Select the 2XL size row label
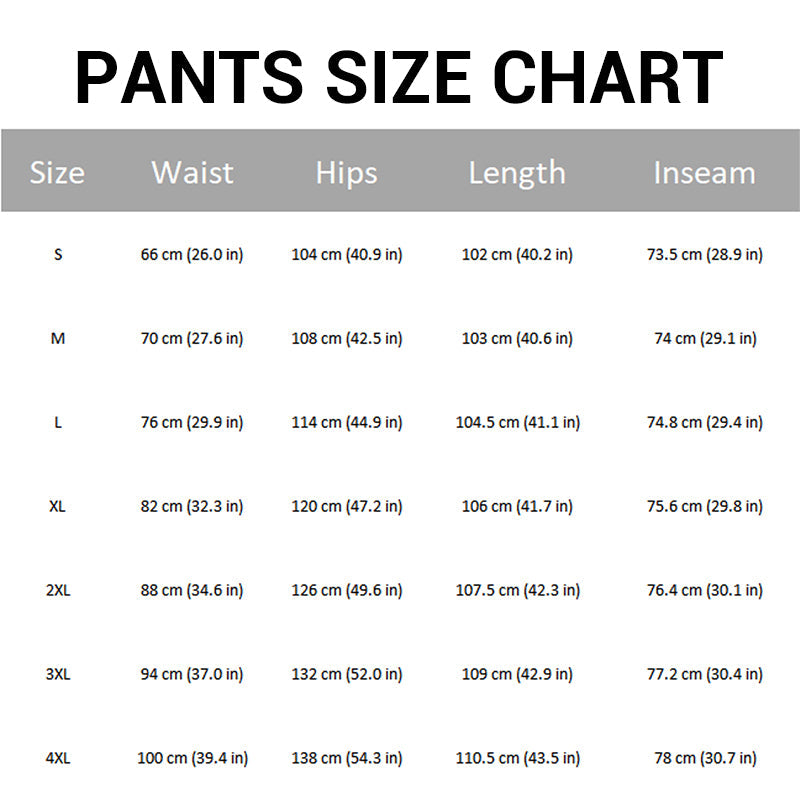Image resolution: width=800 pixels, height=800 pixels. pyautogui.click(x=58, y=590)
